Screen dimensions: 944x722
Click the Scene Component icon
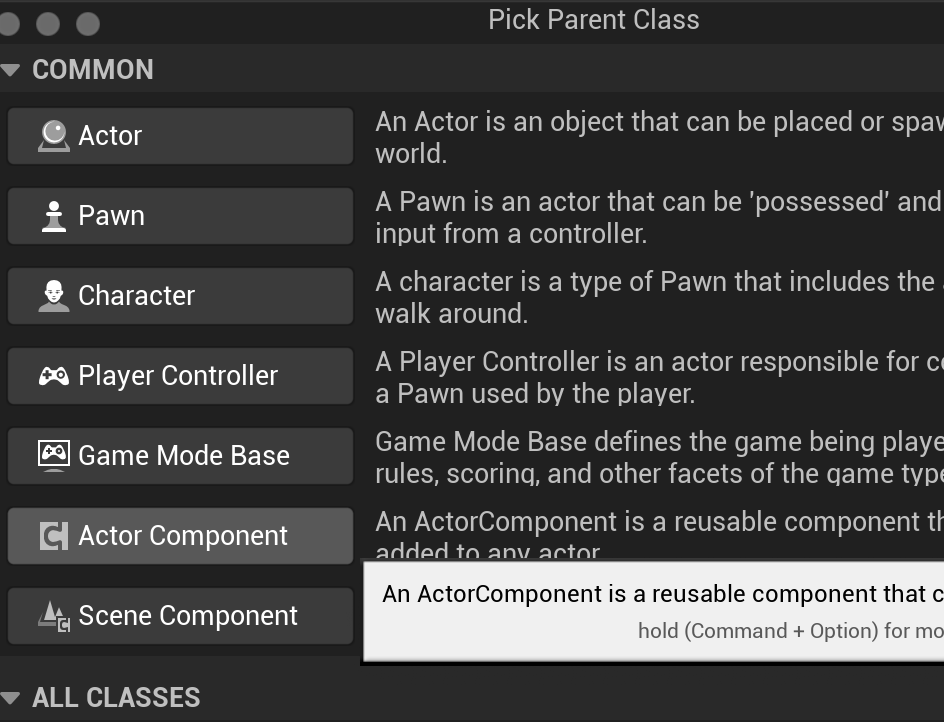(54, 616)
